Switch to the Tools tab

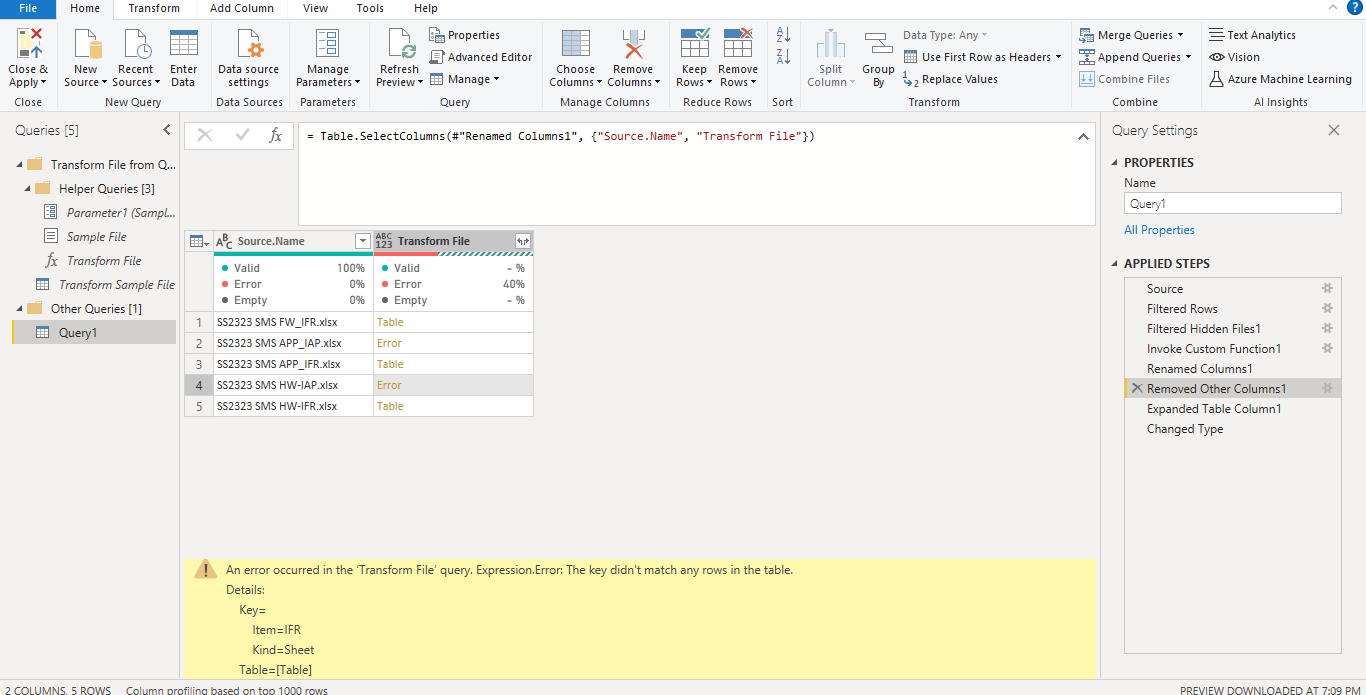tap(370, 8)
